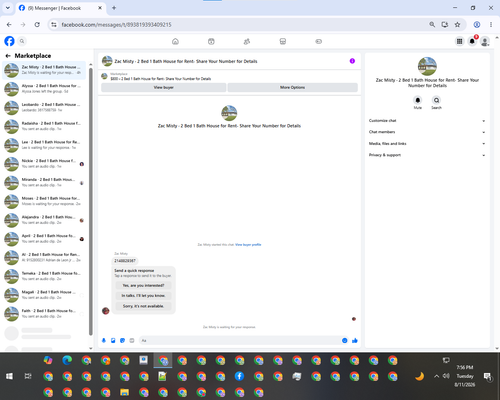This screenshot has width=500, height=400.
Task: Click the listing thumbnail in the right panel
Action: click(427, 66)
